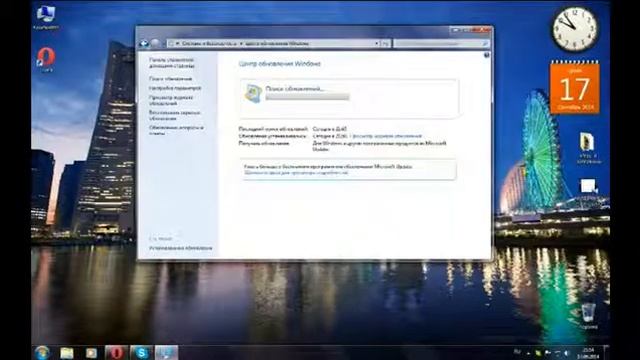
Task: Click the Back arrow in Windows Update
Action: (144, 43)
